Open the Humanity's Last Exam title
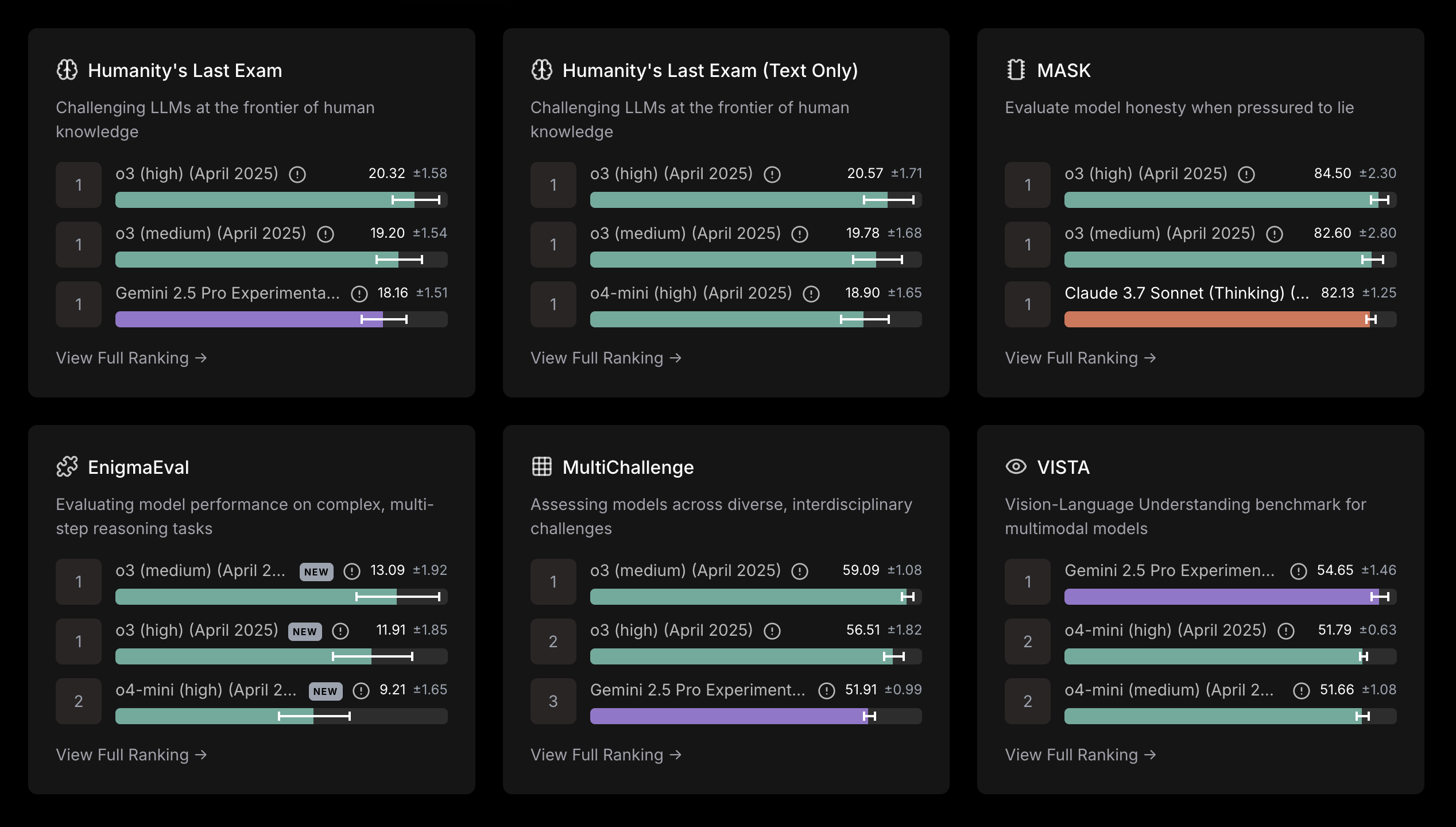This screenshot has height=827, width=1456. coord(185,71)
